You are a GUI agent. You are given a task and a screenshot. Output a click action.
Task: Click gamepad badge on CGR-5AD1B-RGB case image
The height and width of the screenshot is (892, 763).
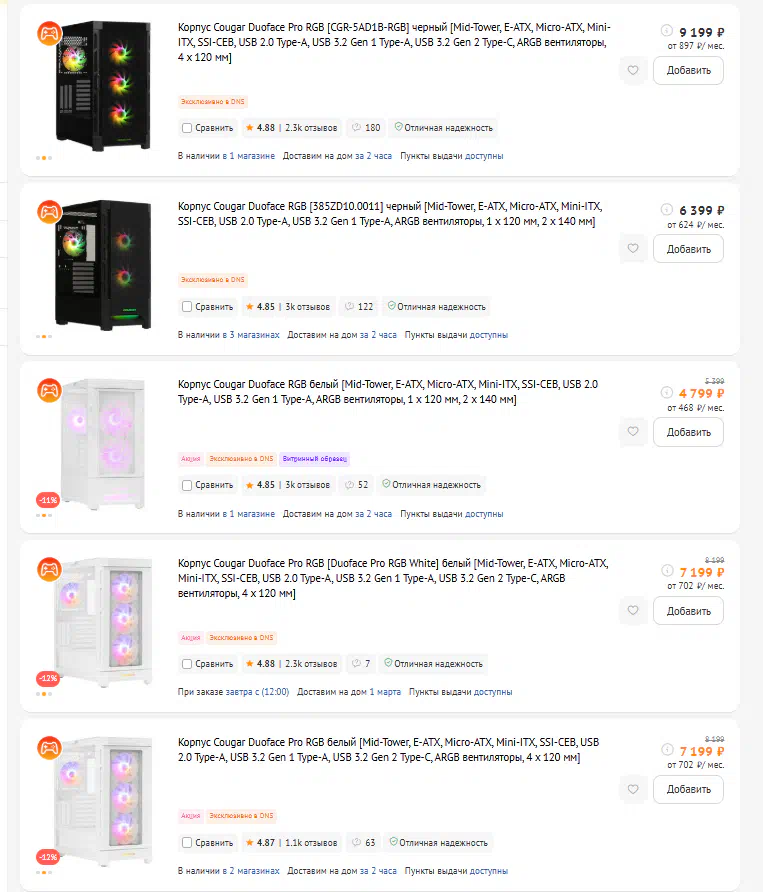click(x=48, y=33)
